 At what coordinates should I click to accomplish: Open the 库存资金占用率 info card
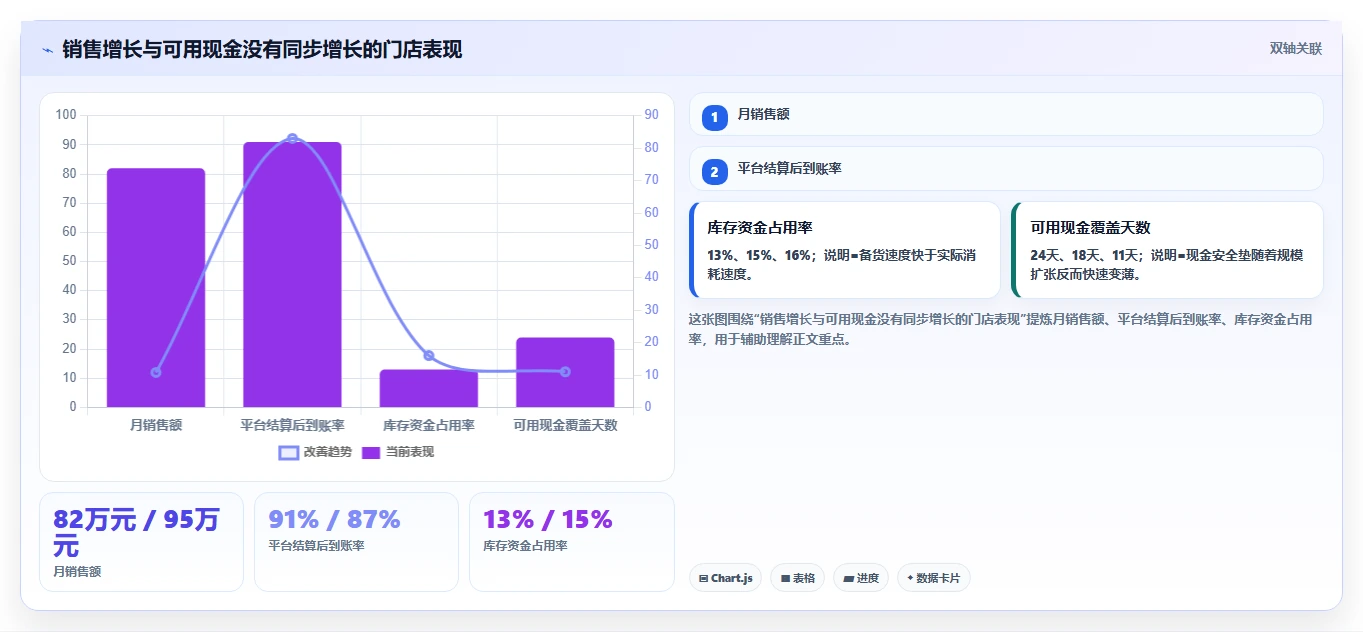click(845, 250)
